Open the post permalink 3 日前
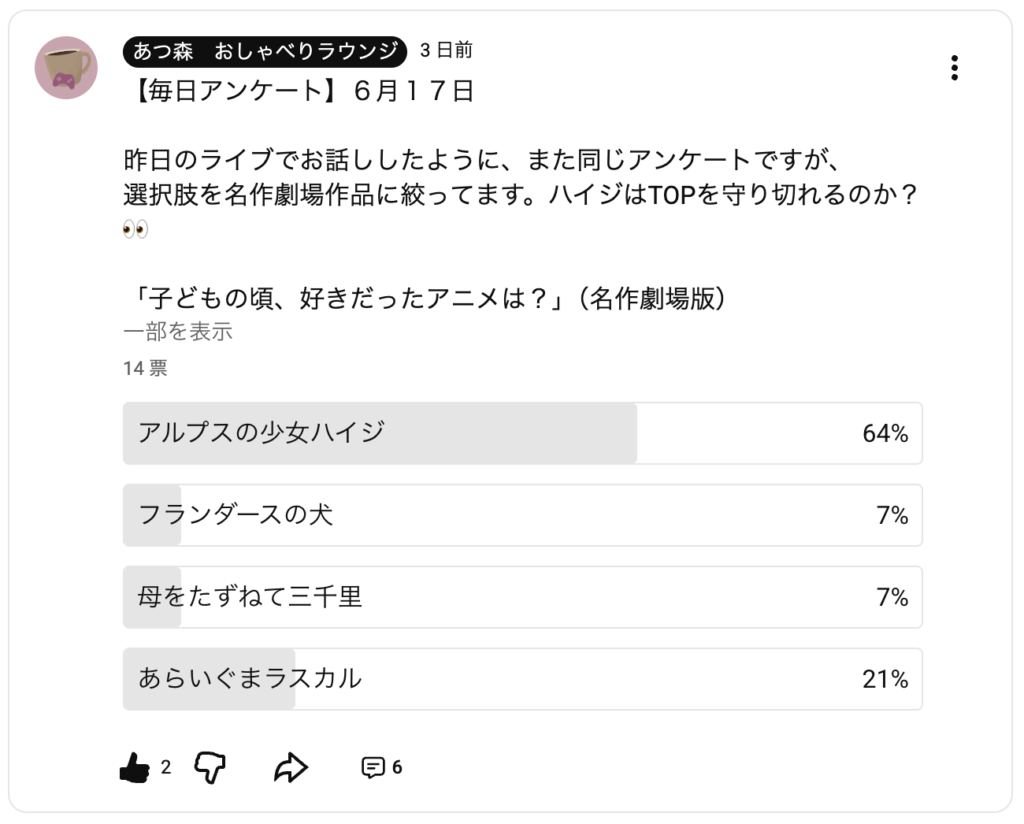The image size is (1024, 824). point(446,50)
